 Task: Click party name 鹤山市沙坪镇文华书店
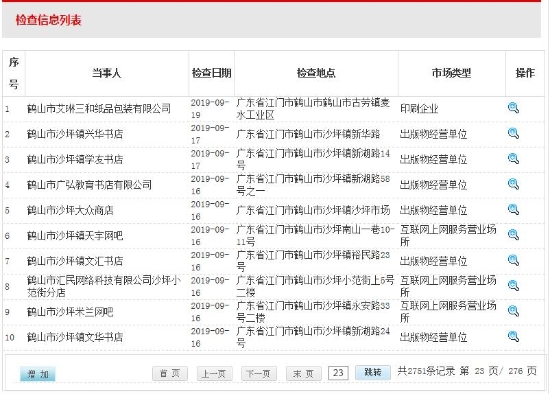coord(75,337)
